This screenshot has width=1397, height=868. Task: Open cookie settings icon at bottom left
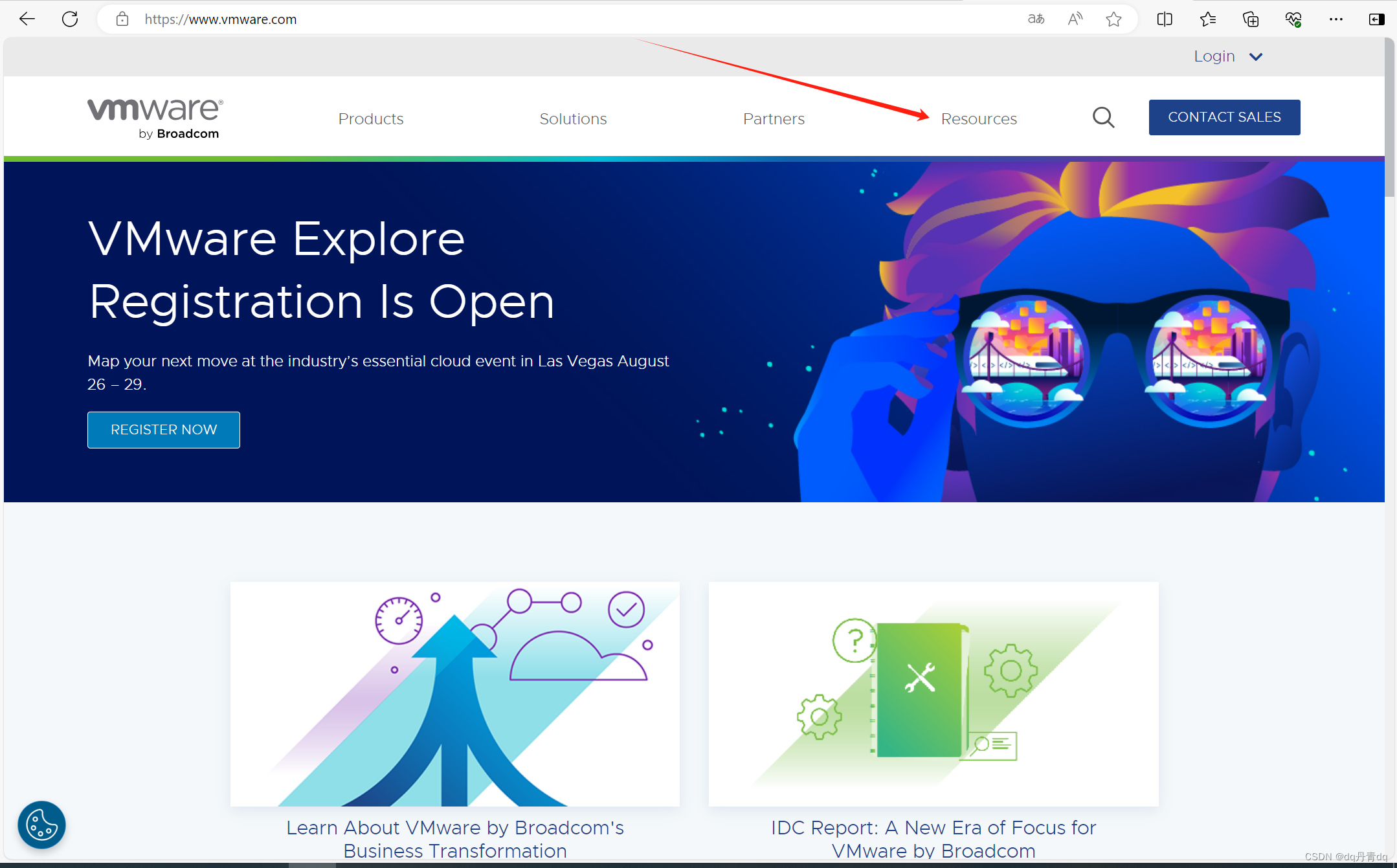[41, 825]
